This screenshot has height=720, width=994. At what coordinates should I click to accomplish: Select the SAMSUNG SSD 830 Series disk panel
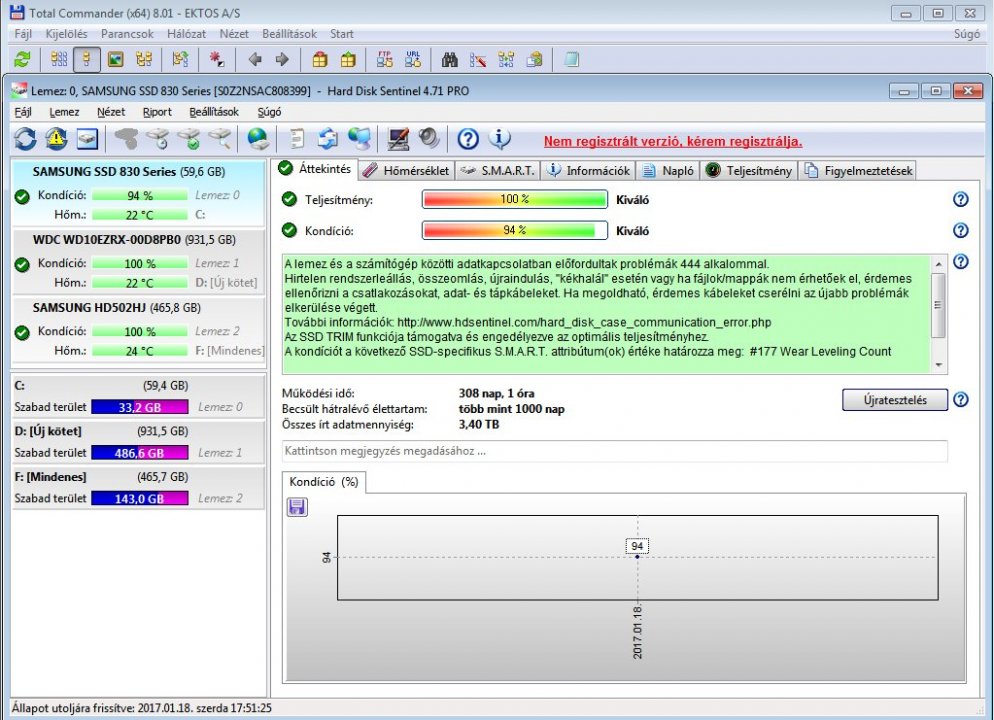[x=138, y=193]
